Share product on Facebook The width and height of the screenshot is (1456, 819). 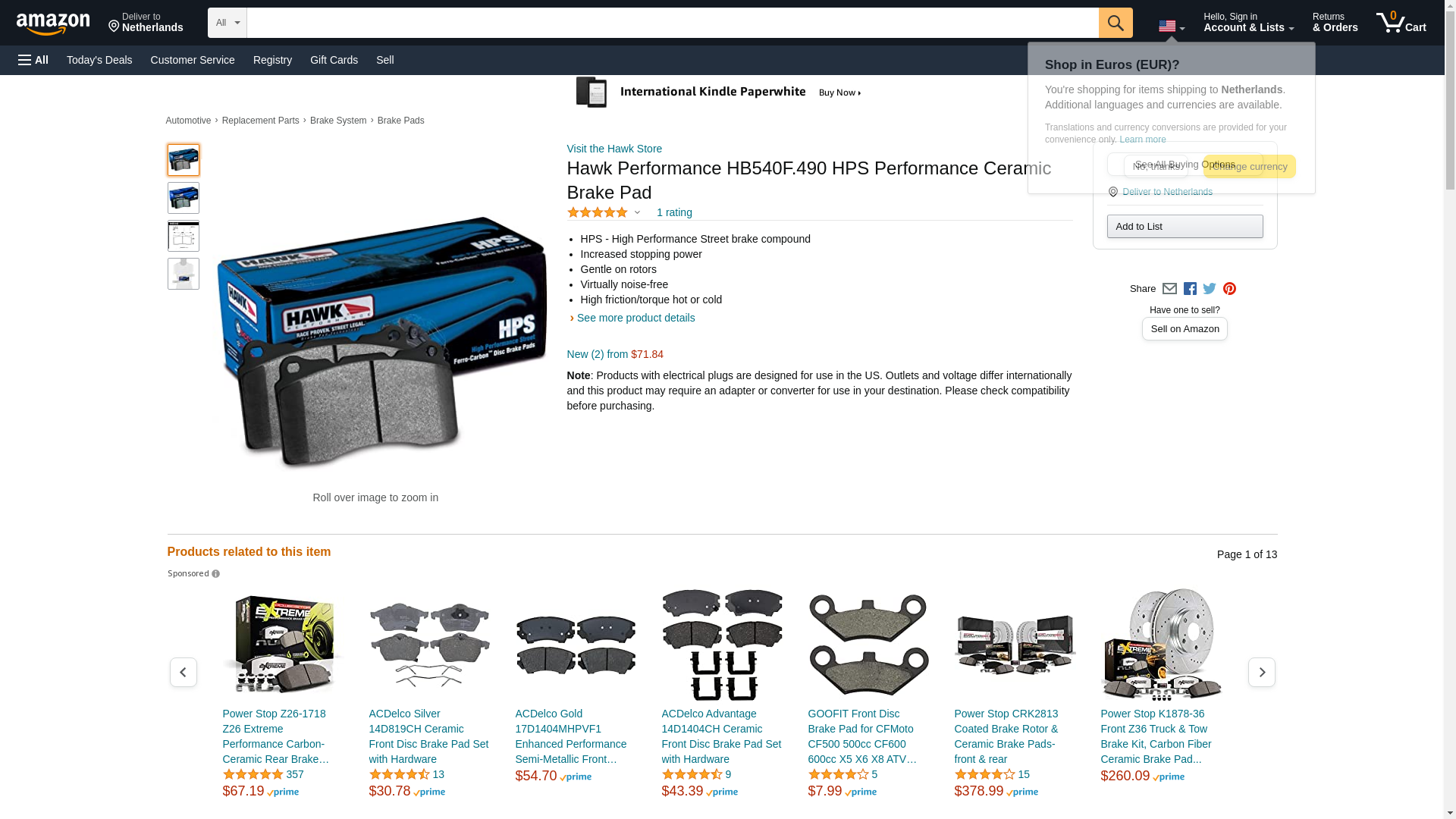(x=1190, y=289)
